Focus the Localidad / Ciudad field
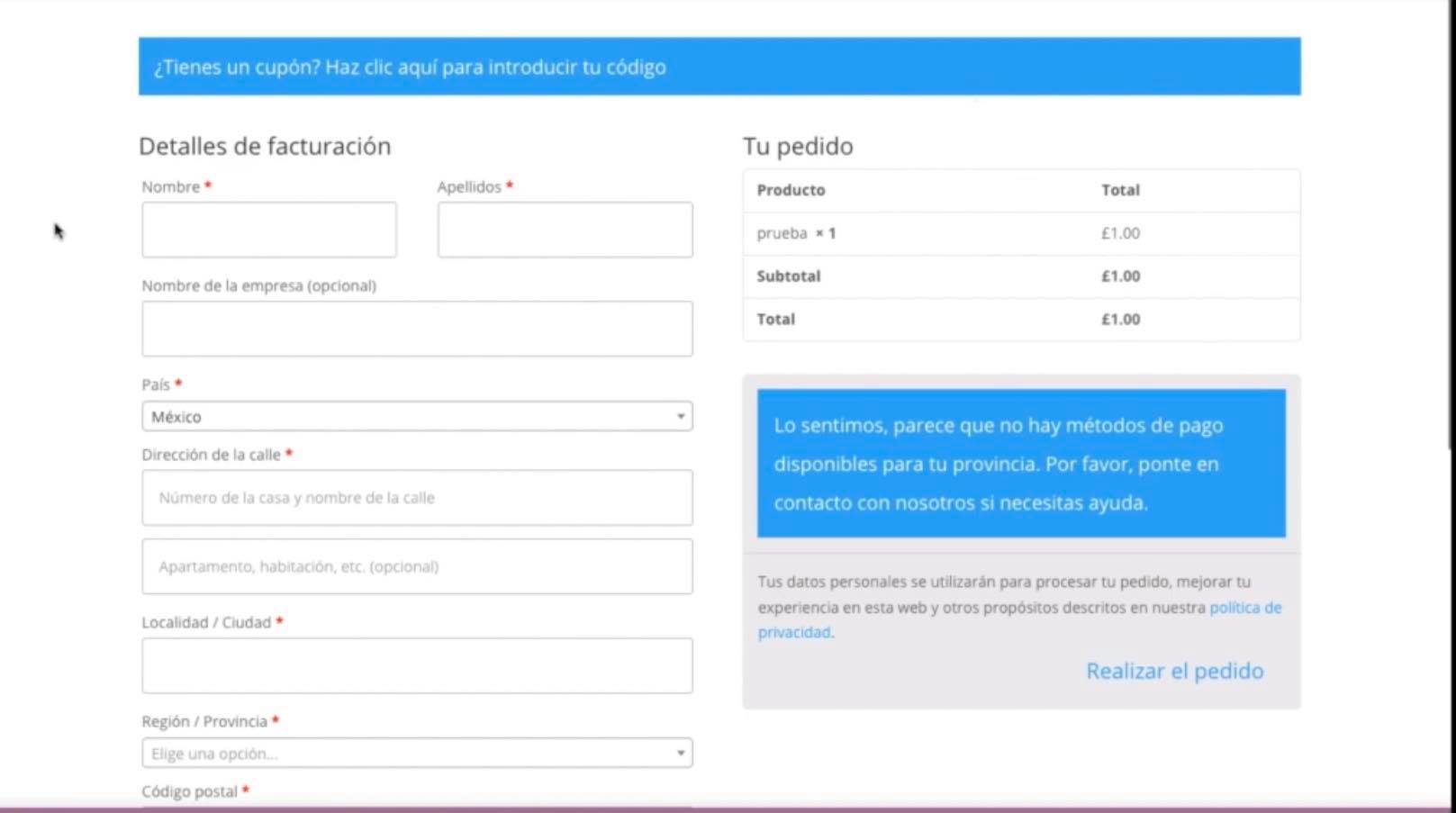1456x813 pixels. [417, 665]
